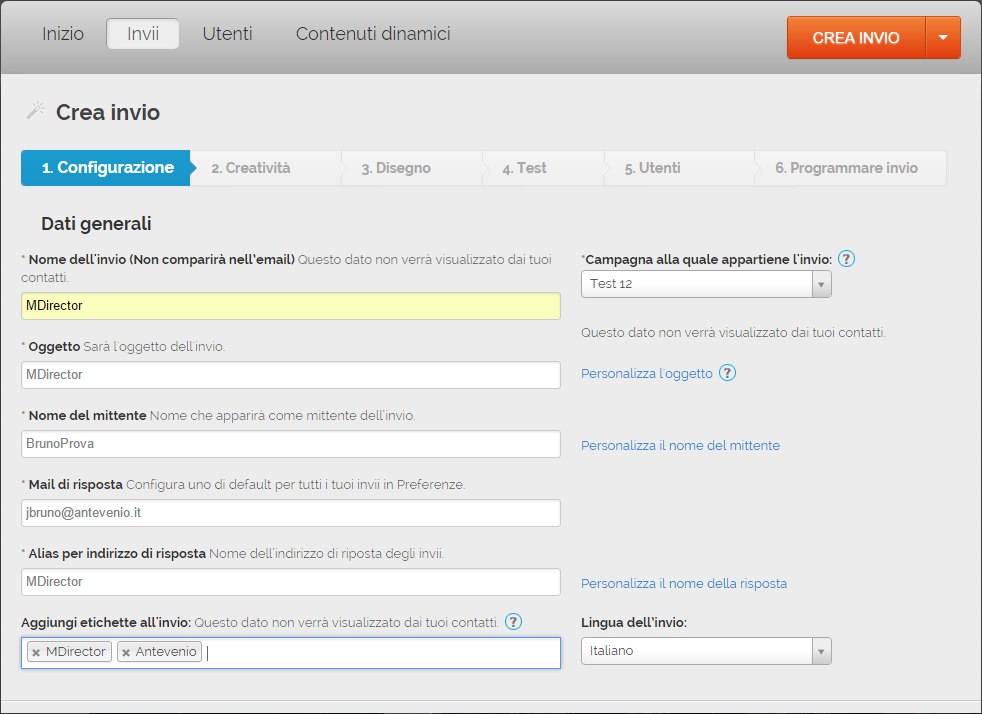
Task: Open the Lingua dell'invio Italiano dropdown
Action: point(820,651)
